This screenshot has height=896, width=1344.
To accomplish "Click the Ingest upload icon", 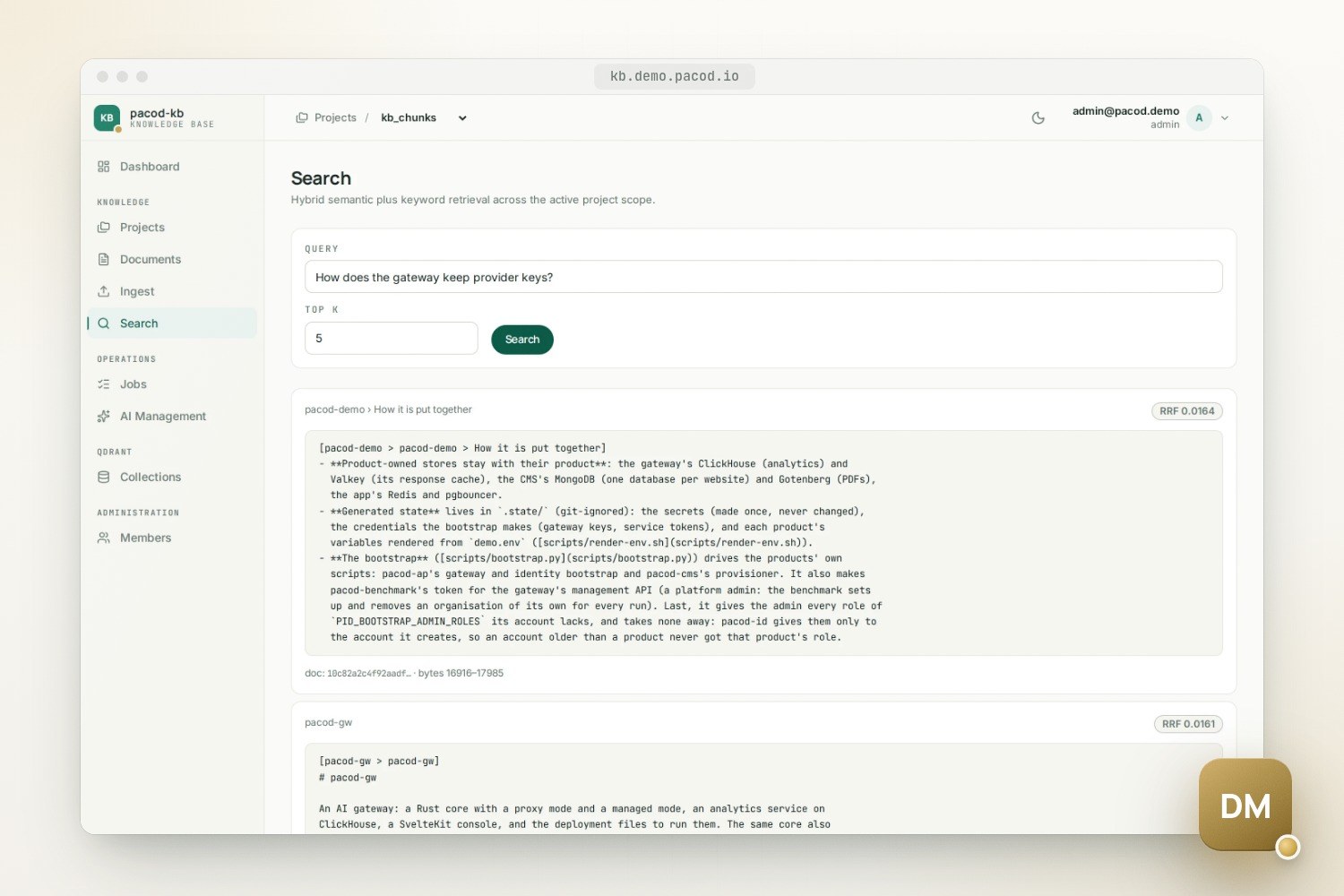I will [104, 291].
